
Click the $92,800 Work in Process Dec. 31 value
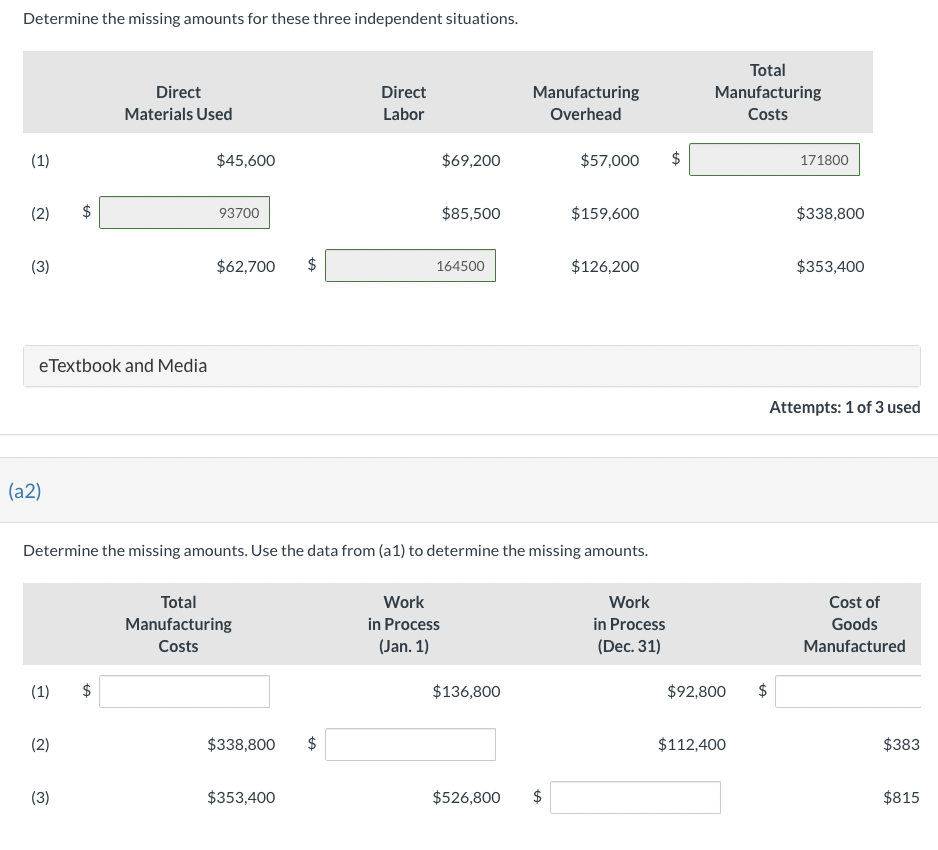pos(696,691)
